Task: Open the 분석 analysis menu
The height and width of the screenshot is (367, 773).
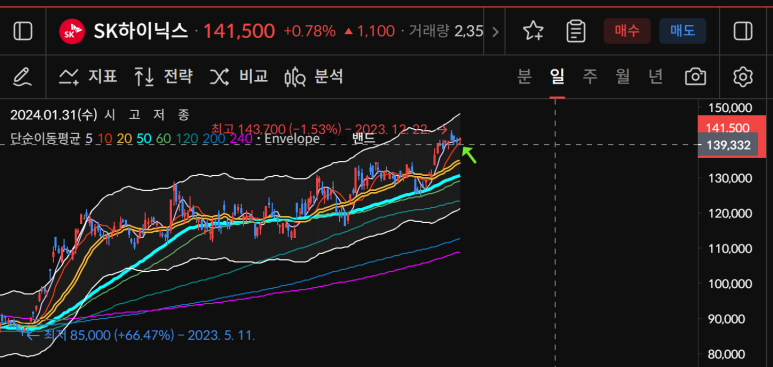Action: point(314,76)
